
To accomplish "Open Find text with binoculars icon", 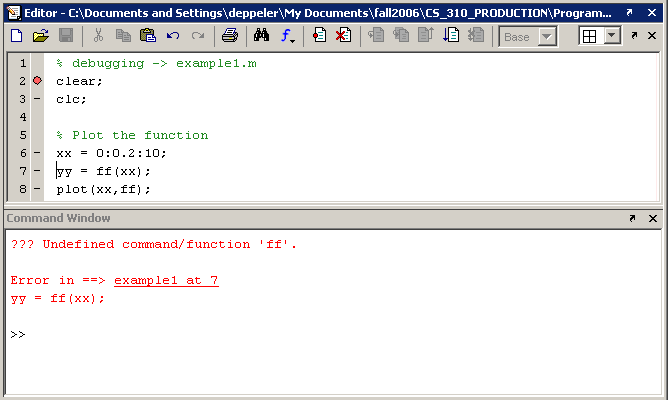I will (x=262, y=36).
